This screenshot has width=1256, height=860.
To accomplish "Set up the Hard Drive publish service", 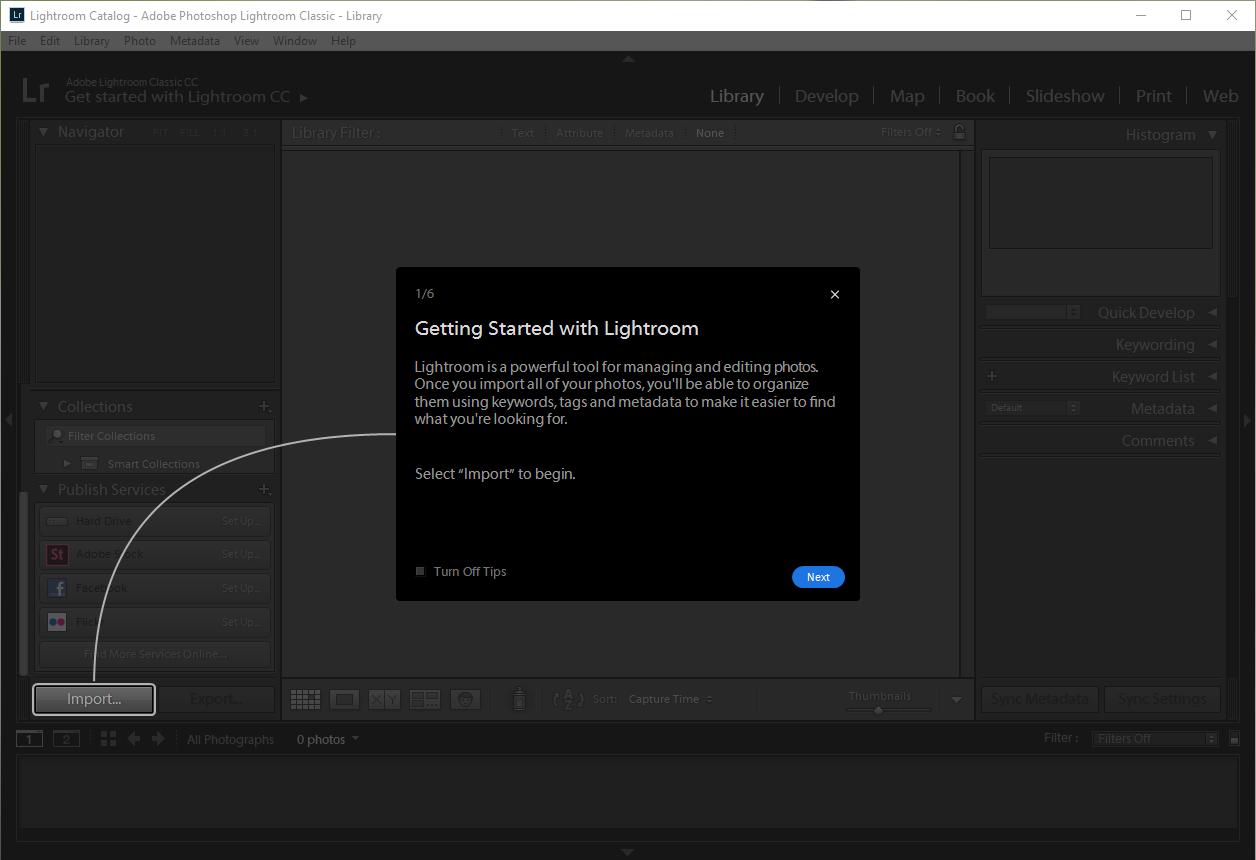I will coord(241,521).
